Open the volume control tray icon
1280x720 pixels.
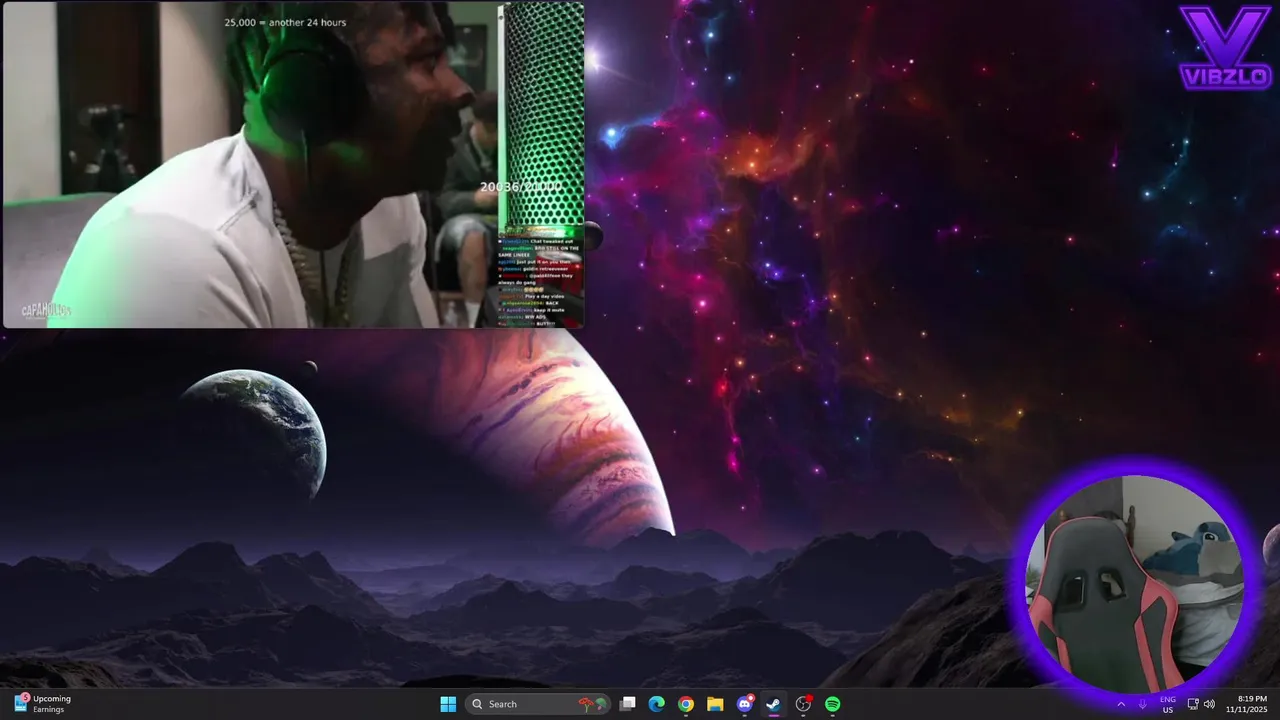click(x=1209, y=704)
